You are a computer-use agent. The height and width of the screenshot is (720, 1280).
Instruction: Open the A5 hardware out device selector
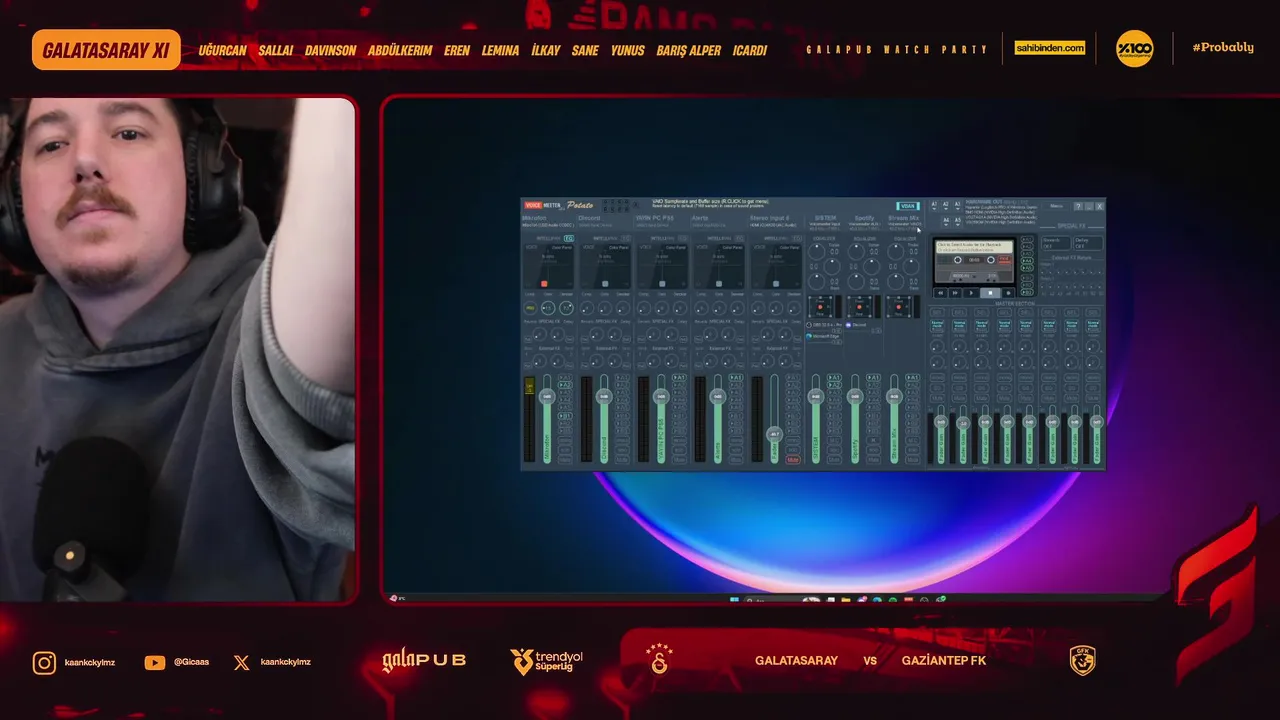click(958, 221)
